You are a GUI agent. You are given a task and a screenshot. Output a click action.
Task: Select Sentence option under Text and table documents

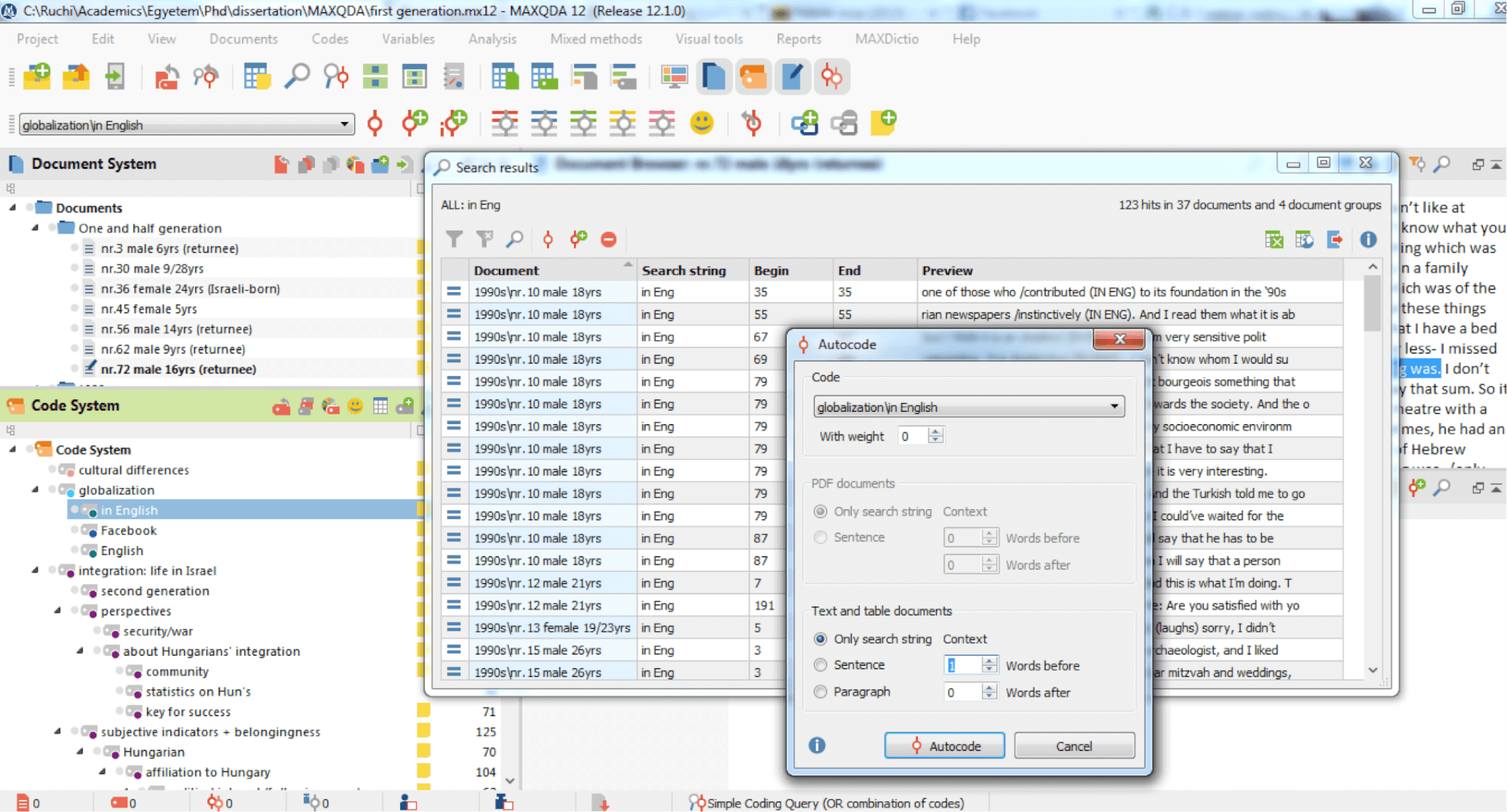point(820,665)
